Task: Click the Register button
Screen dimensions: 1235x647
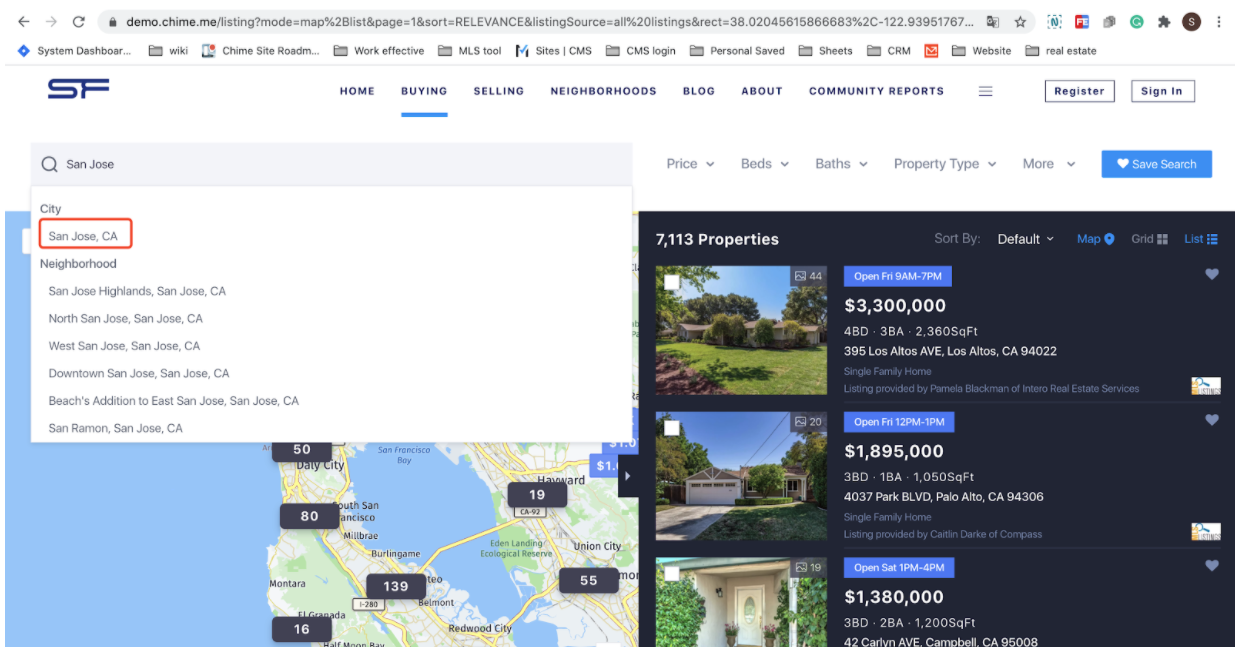Action: pyautogui.click(x=1080, y=91)
